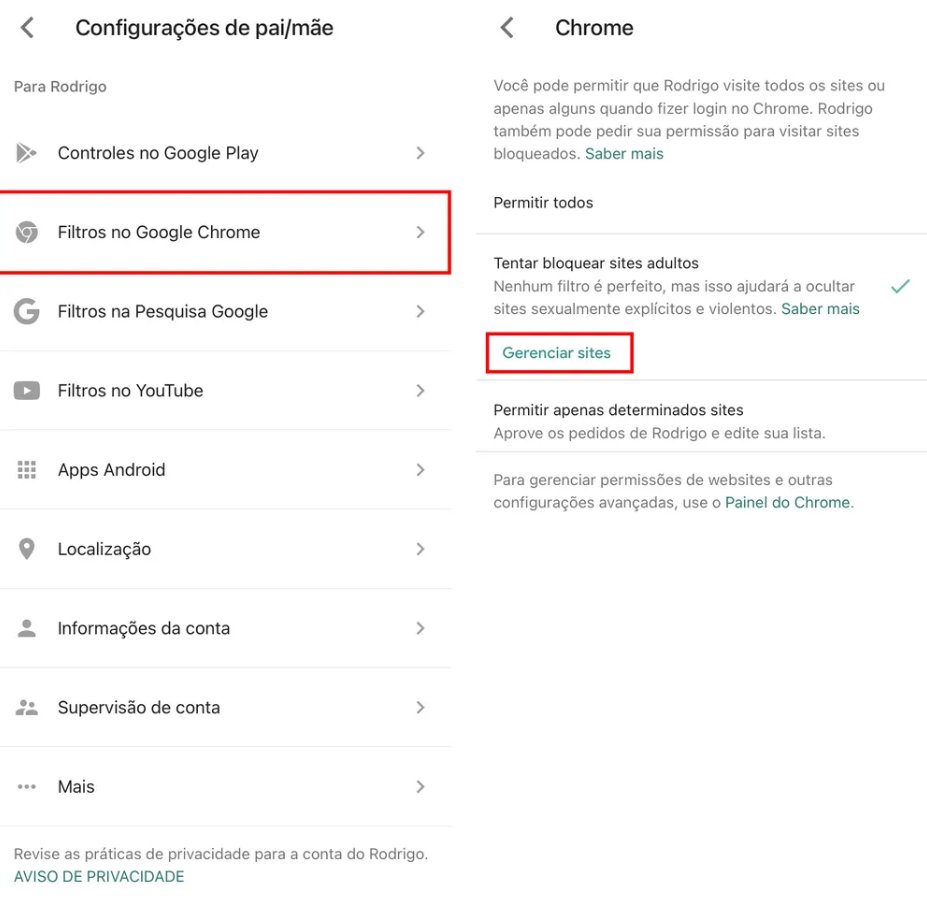Image resolution: width=927 pixels, height=898 pixels.
Task: Go back from Configurações de pai/mãe
Action: (x=27, y=28)
